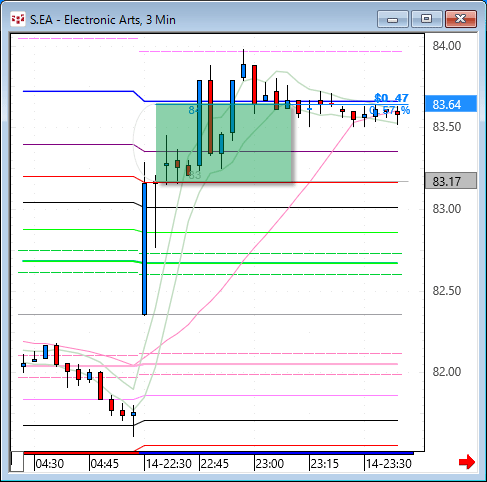Click the 14-22:30 time axis label
The height and width of the screenshot is (482, 487).
click(169, 463)
